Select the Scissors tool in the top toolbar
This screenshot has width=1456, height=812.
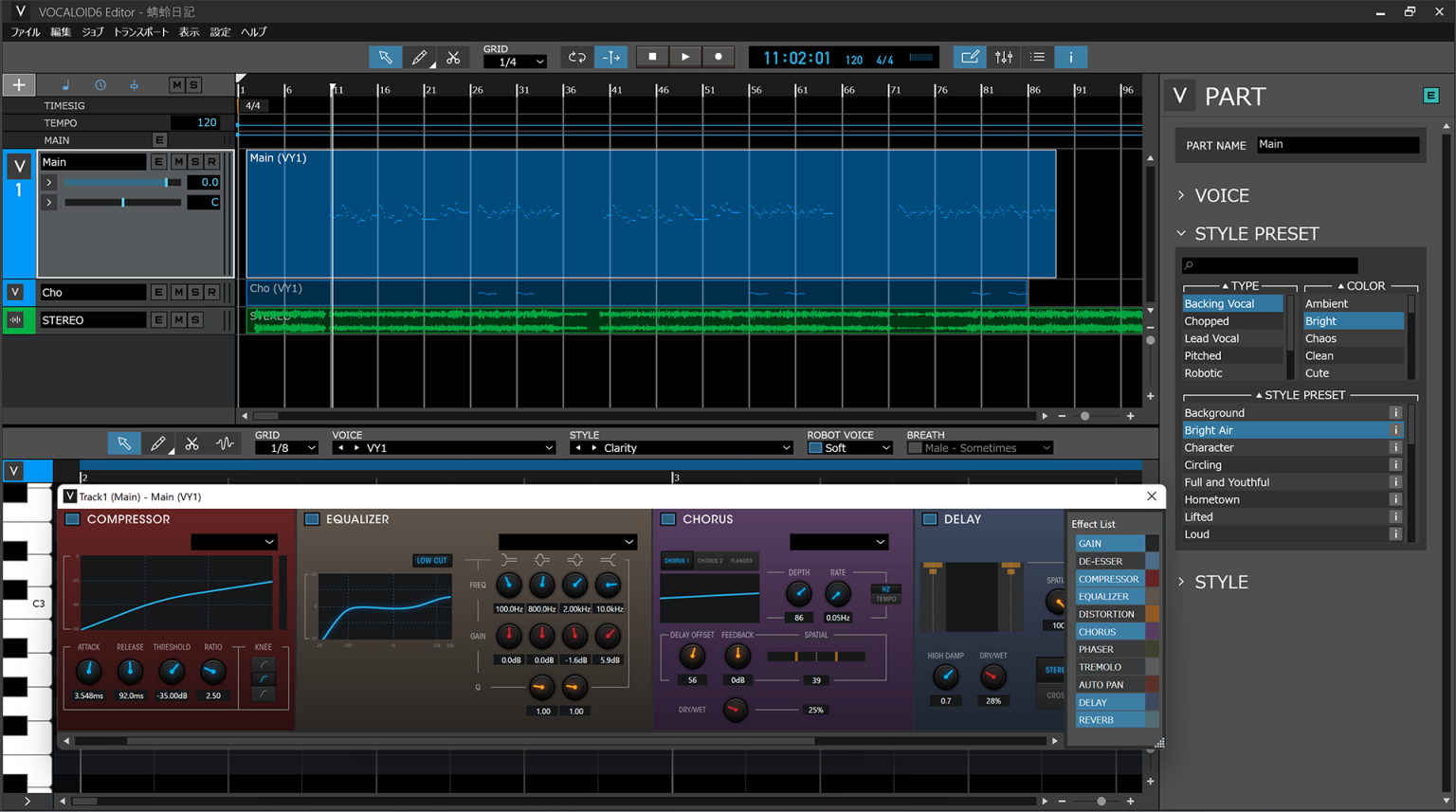(x=453, y=57)
